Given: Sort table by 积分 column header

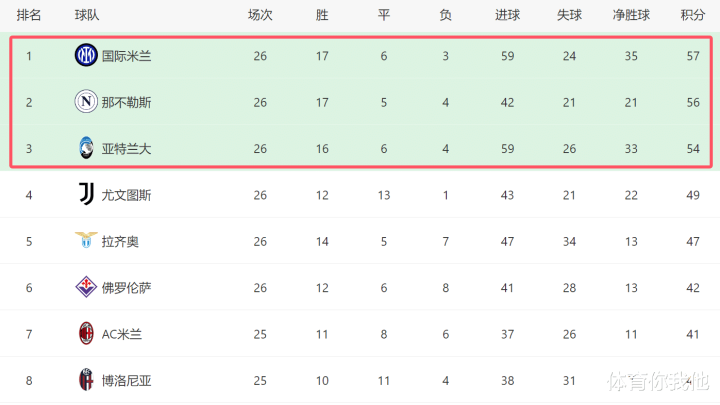Looking at the screenshot, I should [x=692, y=16].
